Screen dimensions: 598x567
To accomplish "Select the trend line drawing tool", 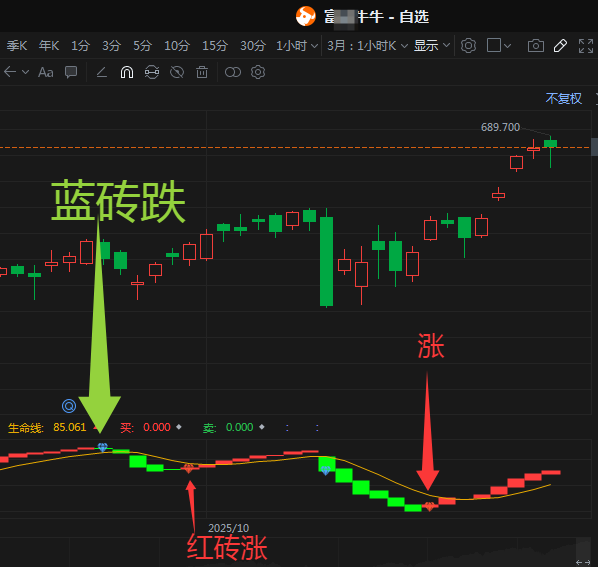I will [101, 72].
